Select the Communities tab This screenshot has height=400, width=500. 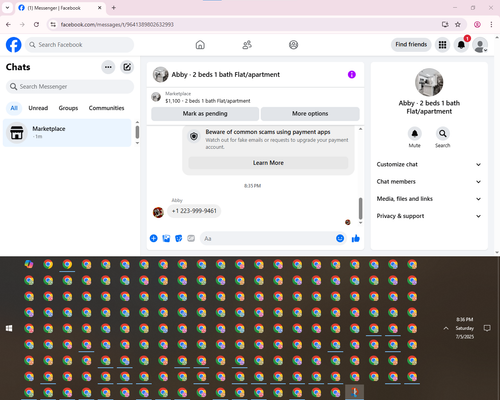(x=106, y=108)
